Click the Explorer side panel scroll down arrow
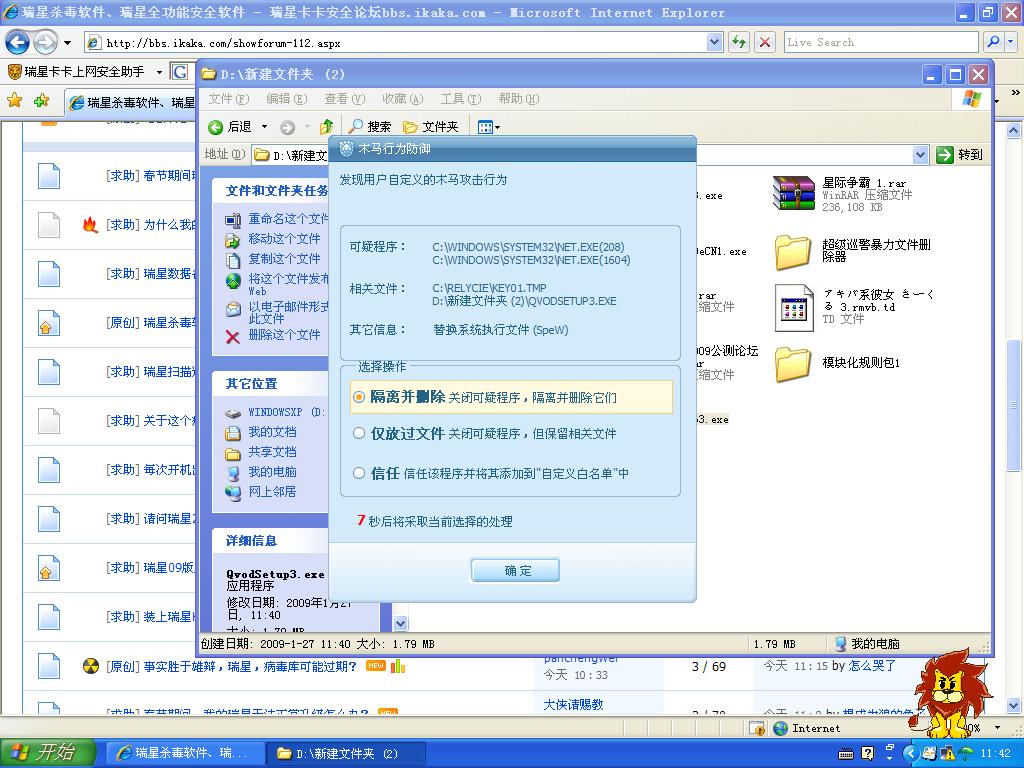 click(x=400, y=624)
